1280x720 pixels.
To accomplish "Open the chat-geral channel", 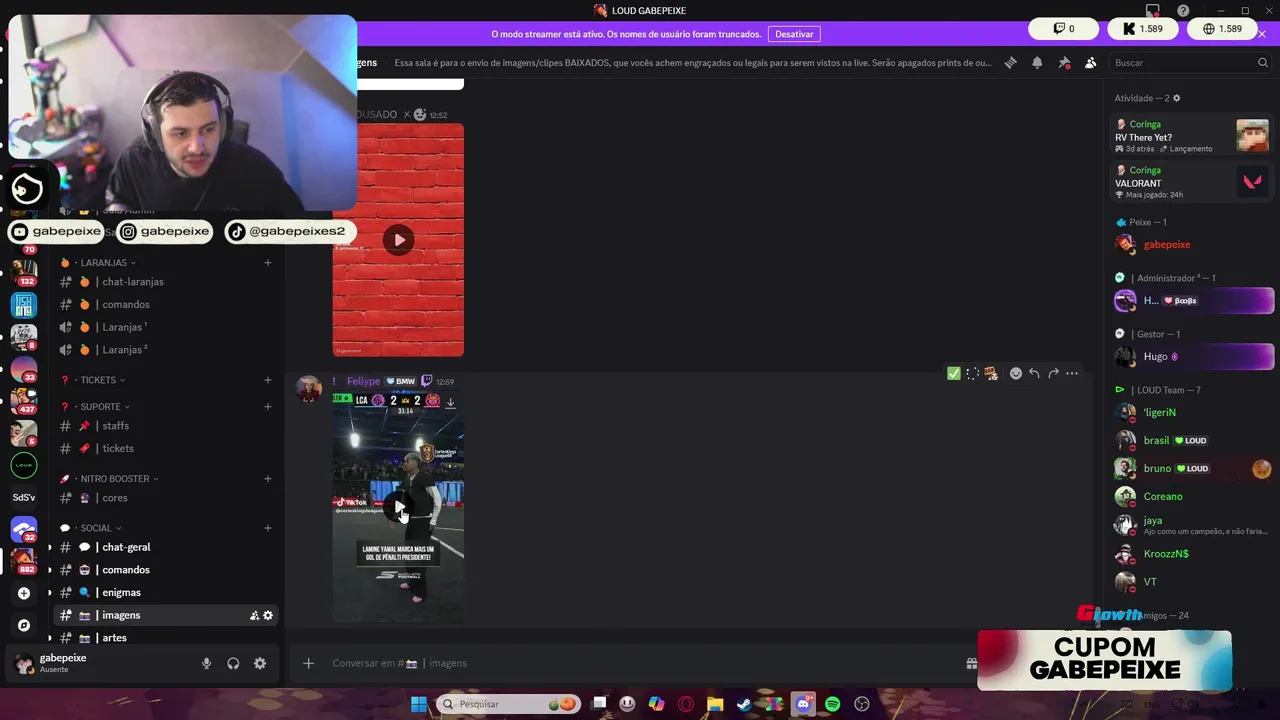I will pos(166,547).
